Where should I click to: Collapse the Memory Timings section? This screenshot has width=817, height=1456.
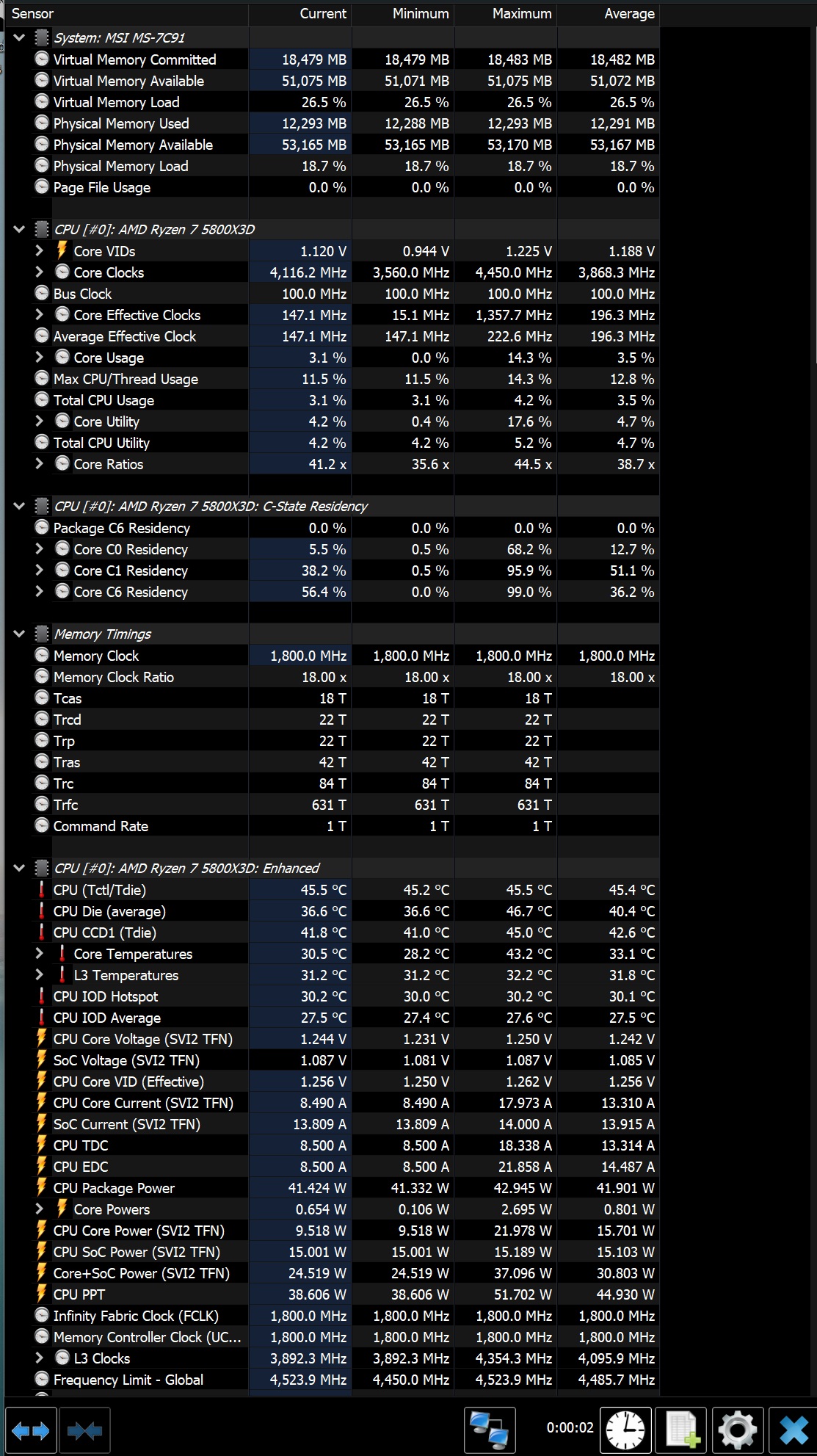(x=19, y=634)
